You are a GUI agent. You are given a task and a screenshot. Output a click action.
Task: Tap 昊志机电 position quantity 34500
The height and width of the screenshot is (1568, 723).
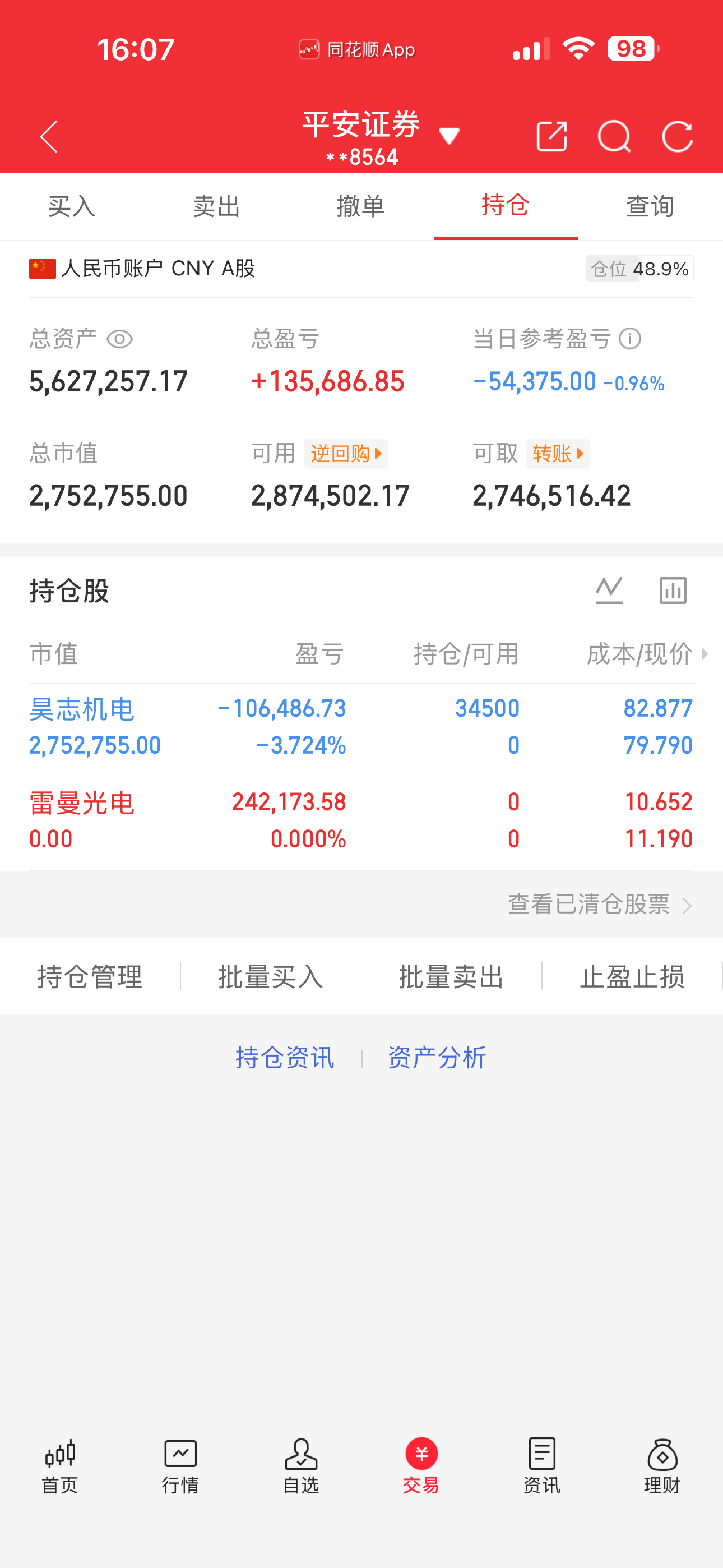pos(487,708)
